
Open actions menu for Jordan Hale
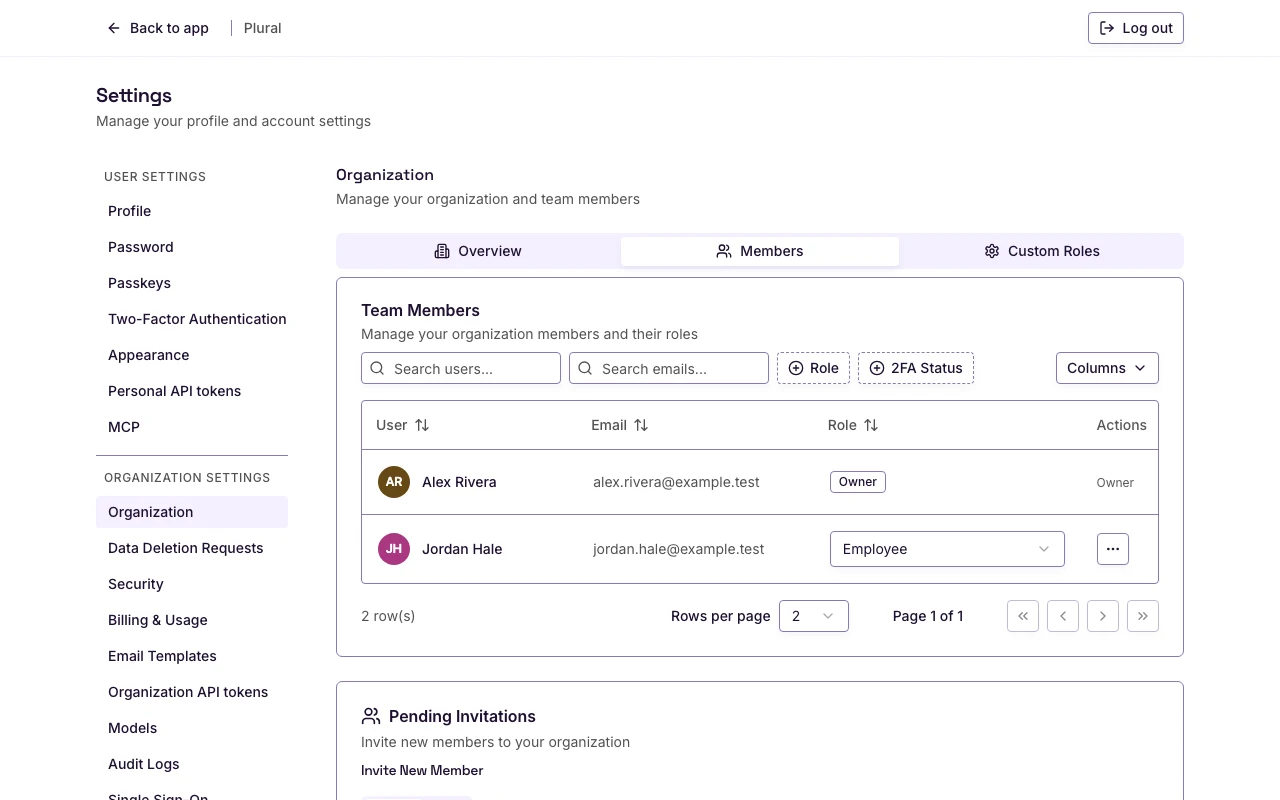tap(1113, 549)
